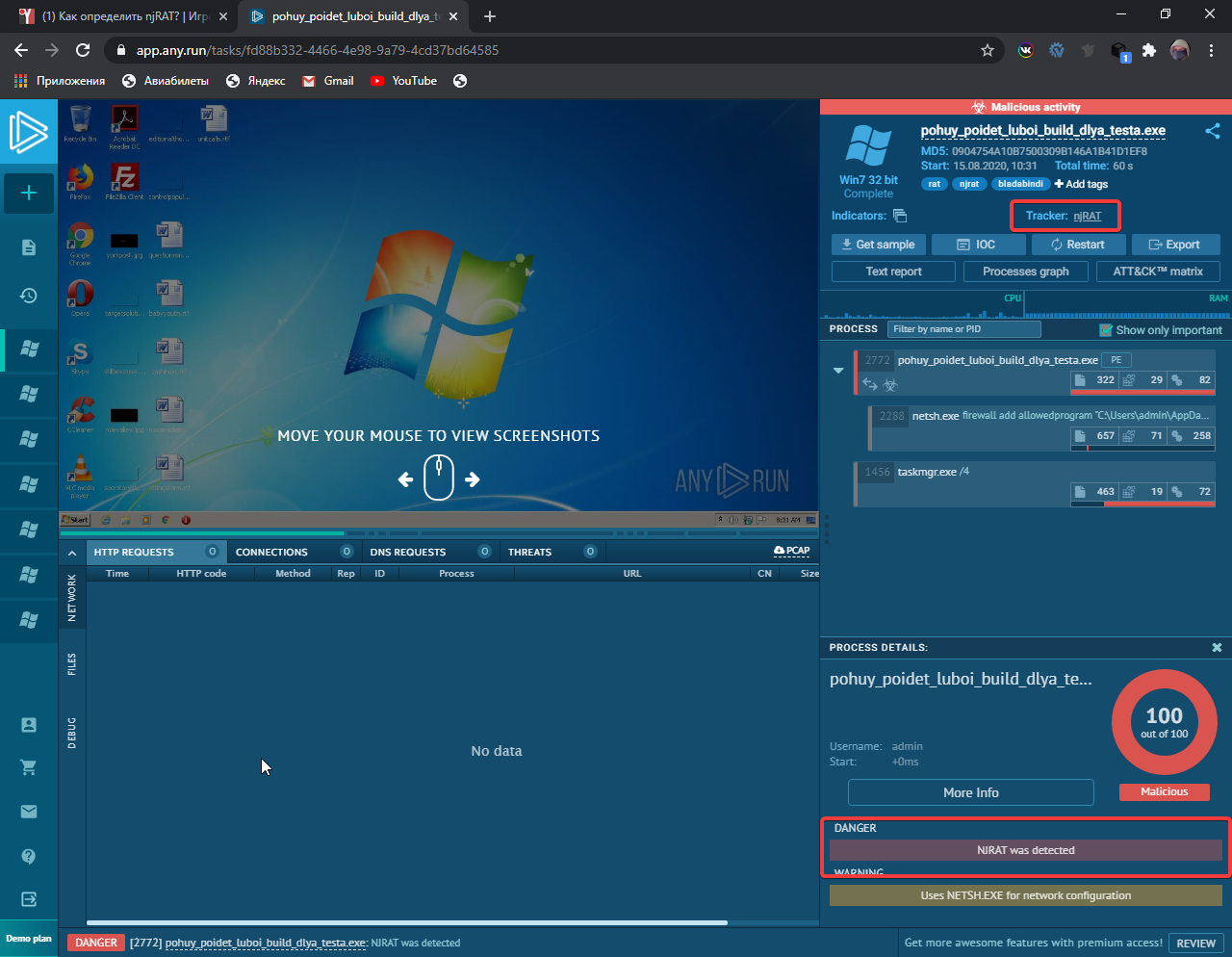Open the task history clock icon
Screen dimensions: 1232x957
pos(29,296)
